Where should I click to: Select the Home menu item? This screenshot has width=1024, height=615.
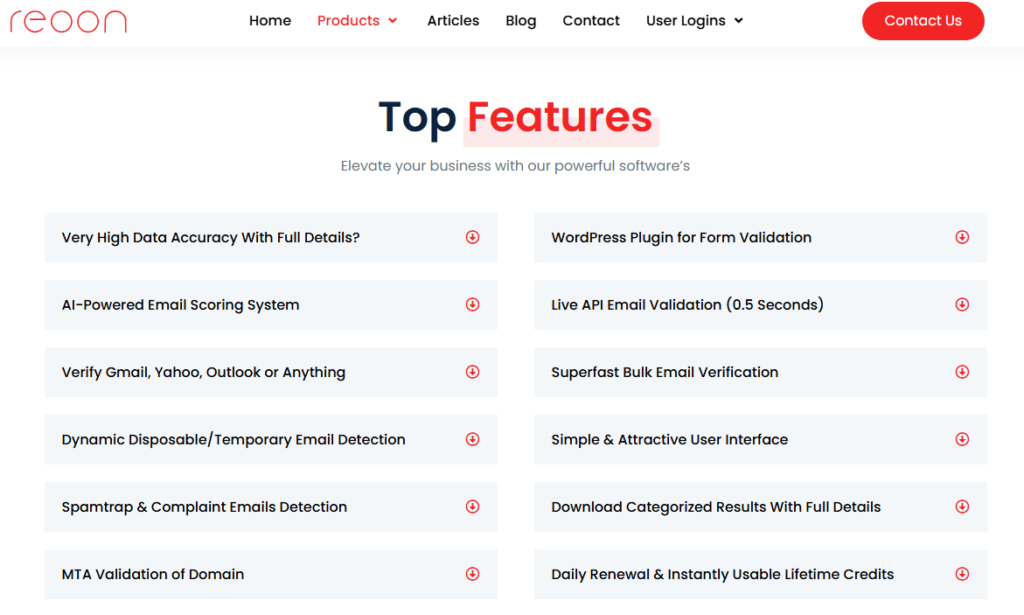[270, 20]
